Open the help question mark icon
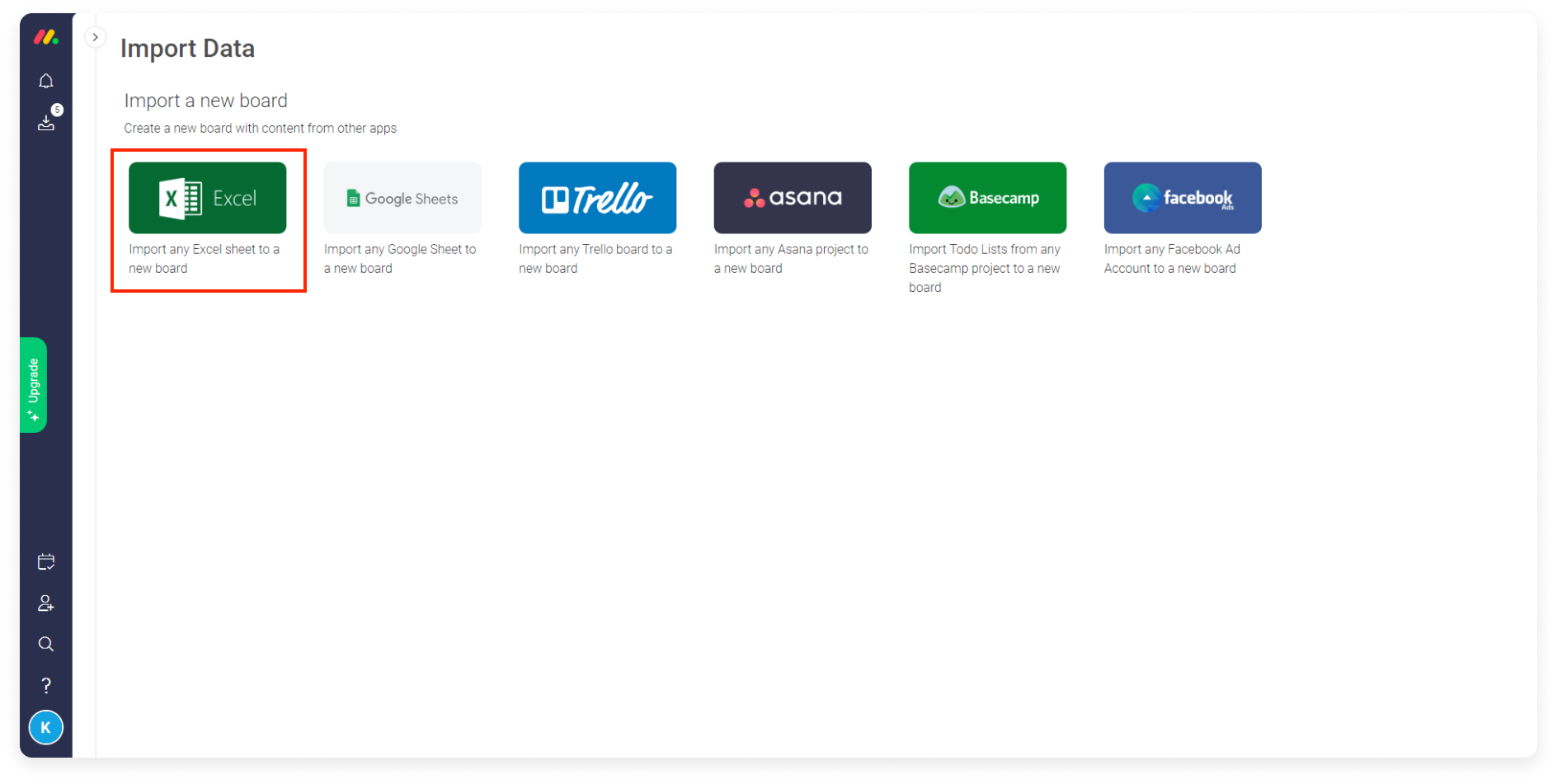 [46, 686]
